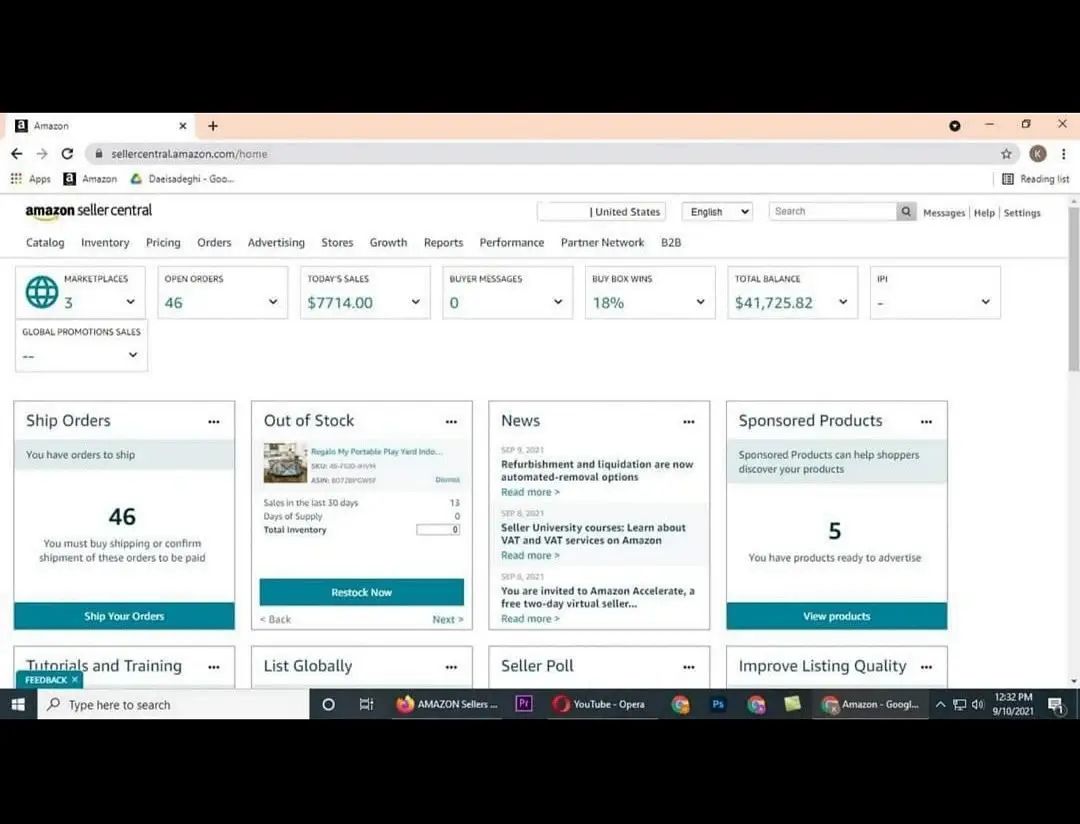Open Improve Listing Quality options menu
The image size is (1080, 824).
926,667
